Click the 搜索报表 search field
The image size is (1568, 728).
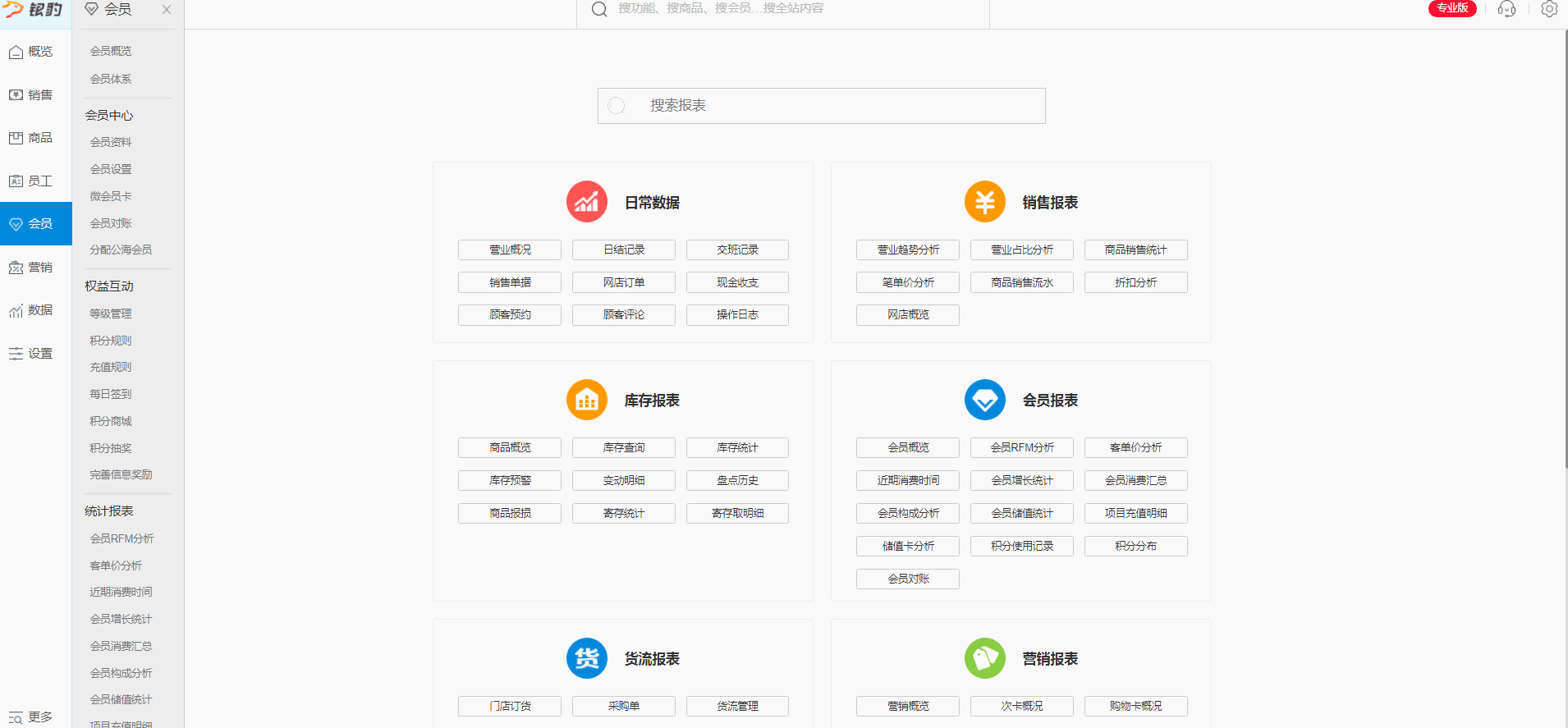coord(821,106)
